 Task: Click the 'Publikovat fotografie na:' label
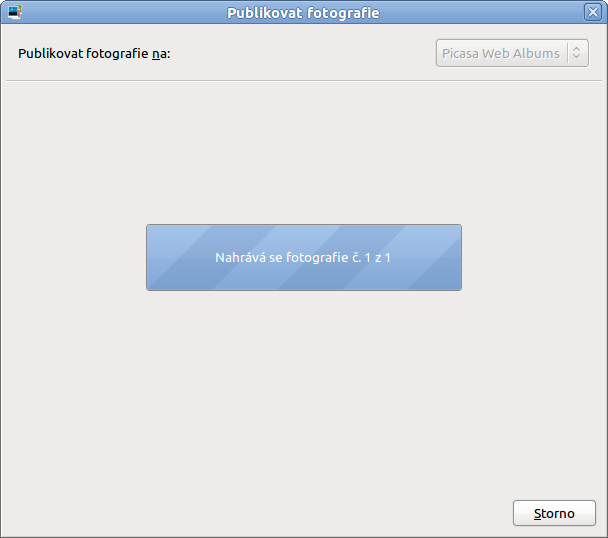[94, 53]
